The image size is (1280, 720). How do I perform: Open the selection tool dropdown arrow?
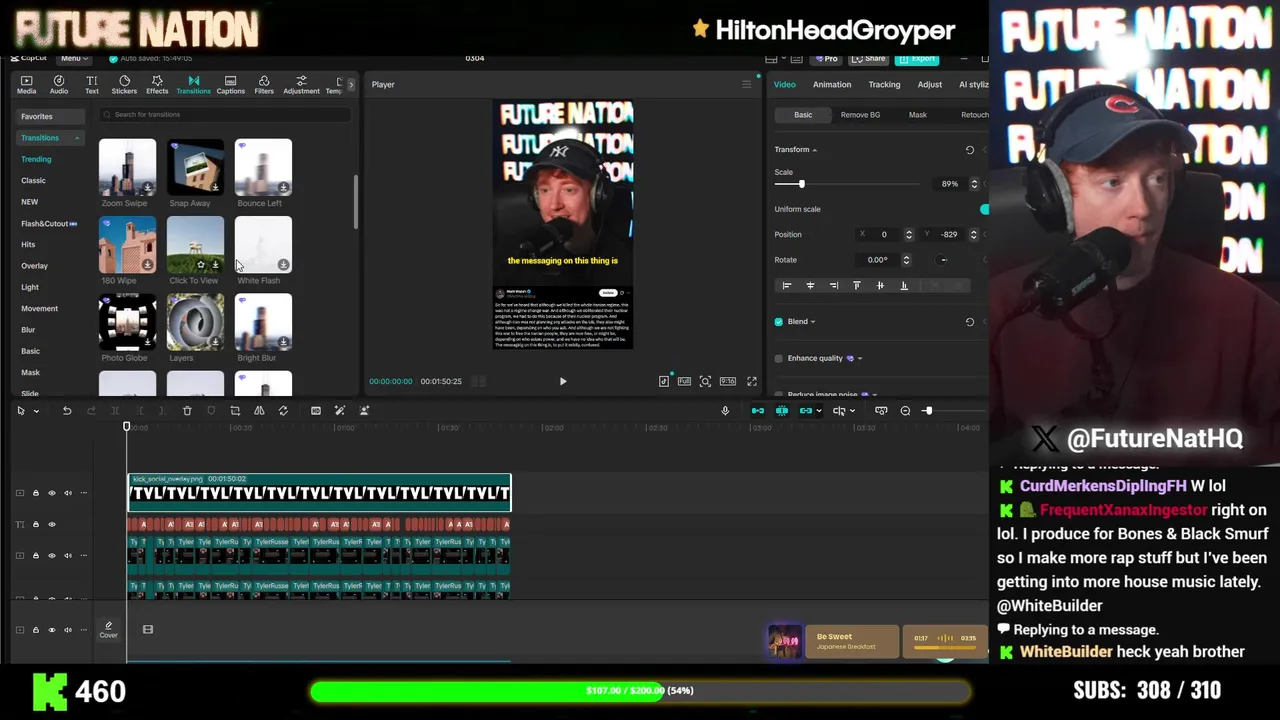[36, 411]
